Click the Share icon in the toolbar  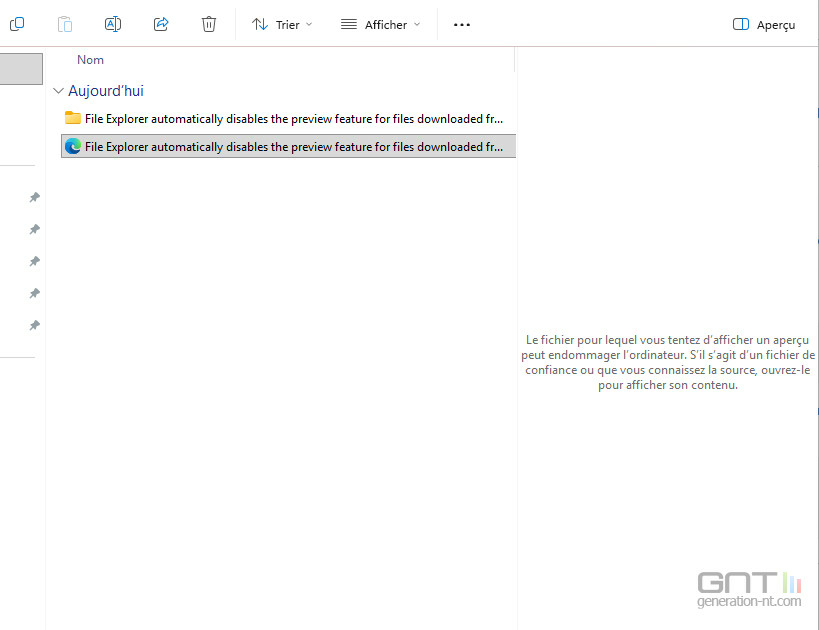click(161, 24)
